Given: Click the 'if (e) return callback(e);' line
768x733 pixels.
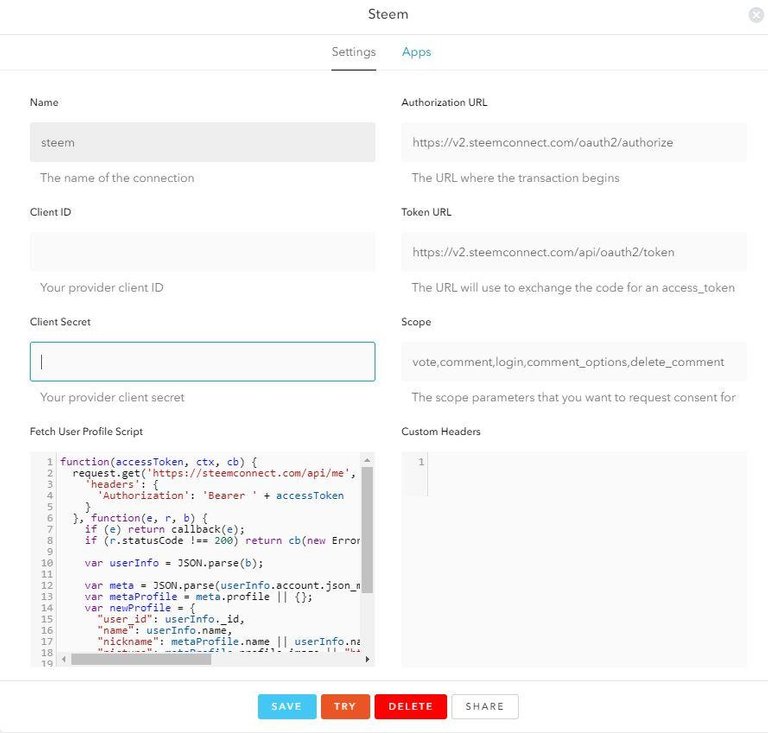Looking at the screenshot, I should coord(165,529).
